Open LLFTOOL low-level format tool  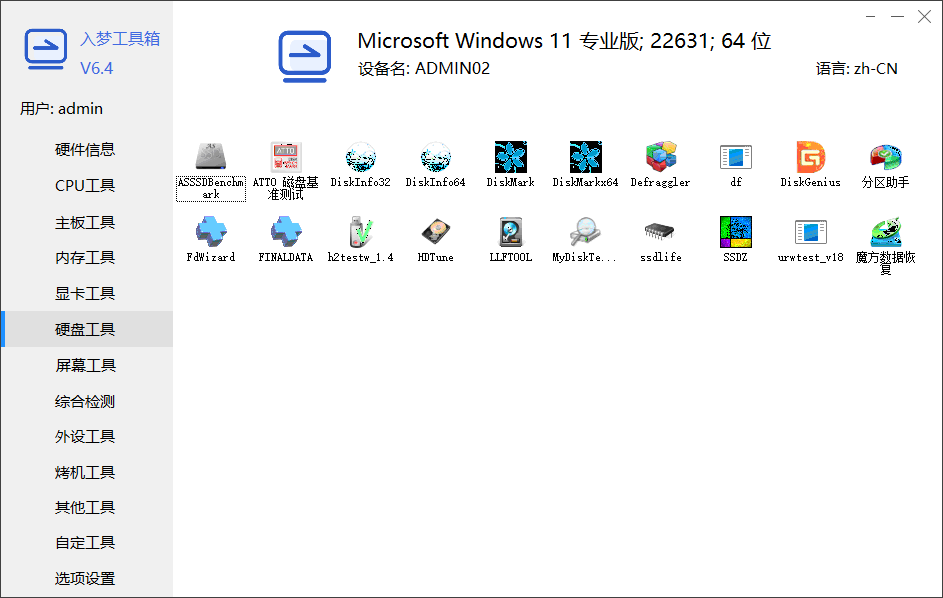pyautogui.click(x=511, y=240)
